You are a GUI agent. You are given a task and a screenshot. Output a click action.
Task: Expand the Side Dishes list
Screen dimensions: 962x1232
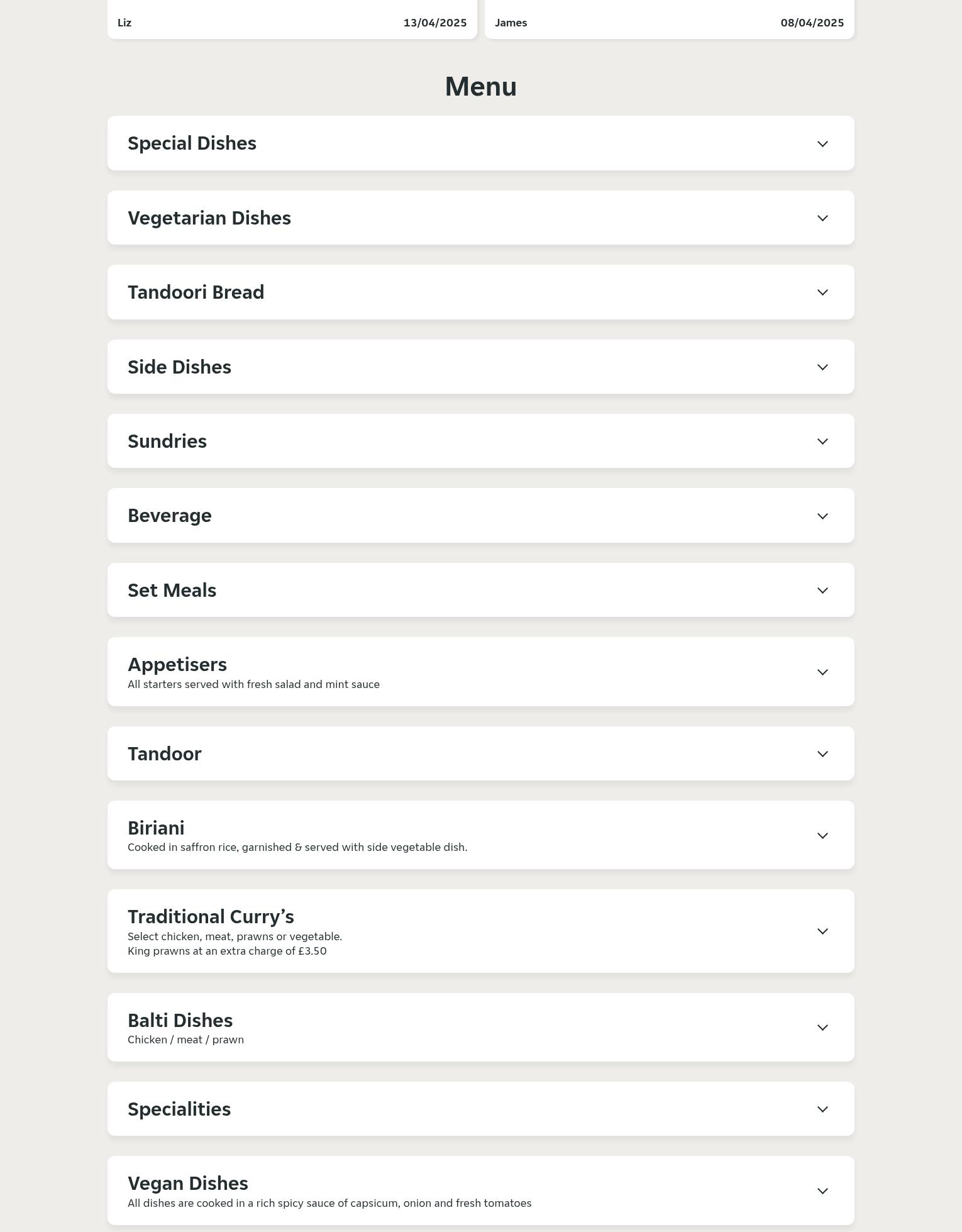(x=822, y=367)
